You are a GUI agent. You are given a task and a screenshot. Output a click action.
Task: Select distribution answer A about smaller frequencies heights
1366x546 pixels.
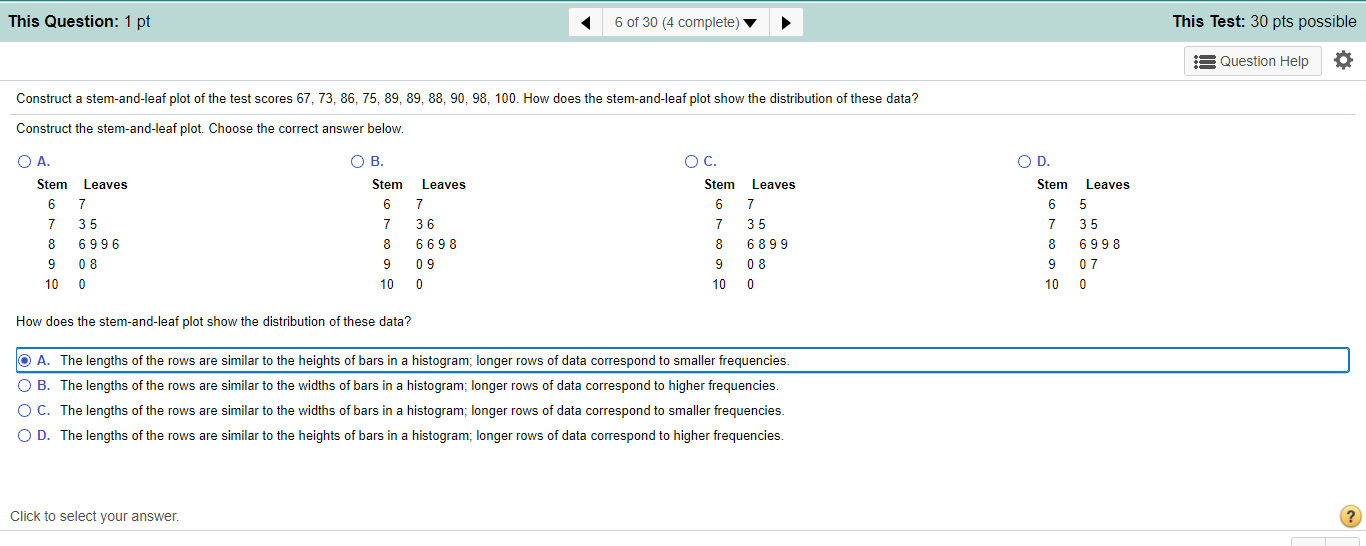tap(24, 360)
